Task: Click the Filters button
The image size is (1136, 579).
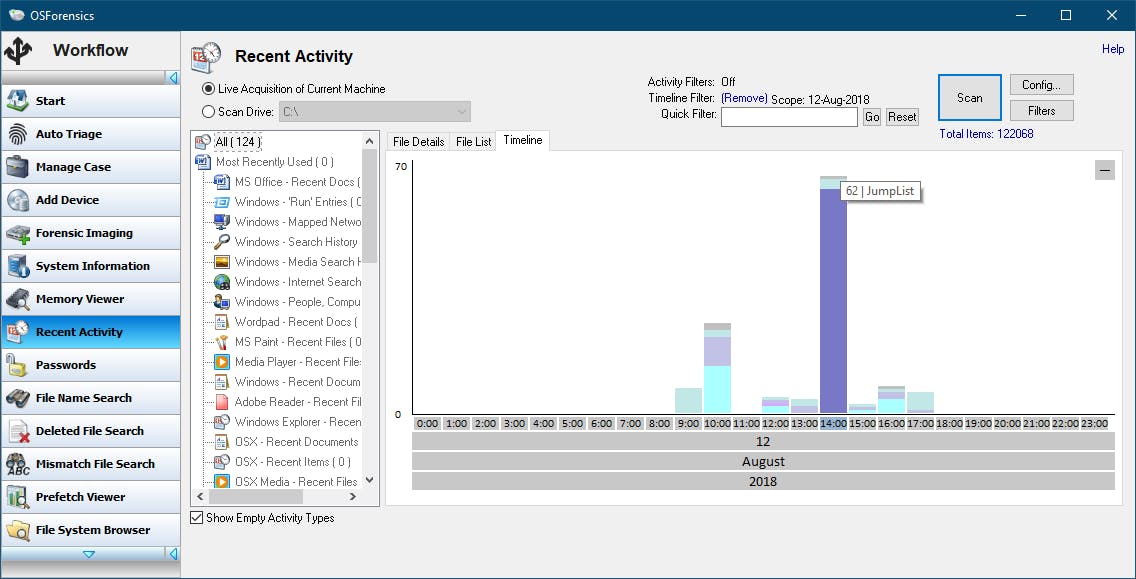Action: [x=1041, y=111]
